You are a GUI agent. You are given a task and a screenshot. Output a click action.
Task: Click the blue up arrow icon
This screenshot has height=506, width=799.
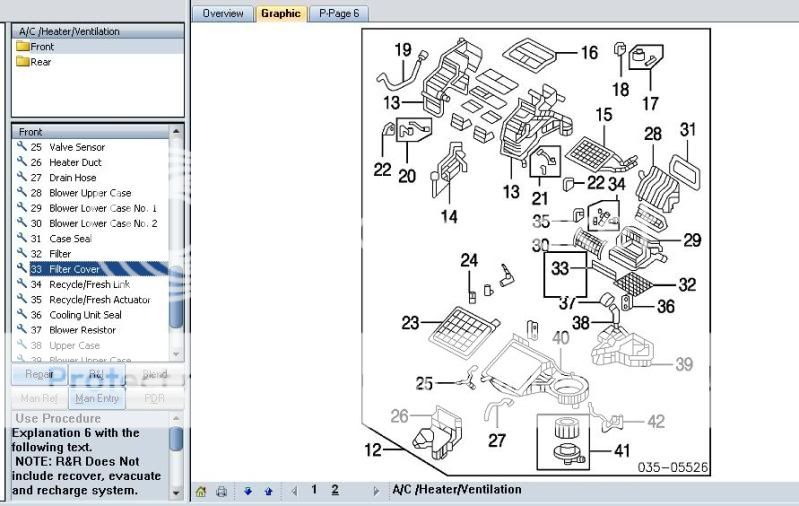268,491
